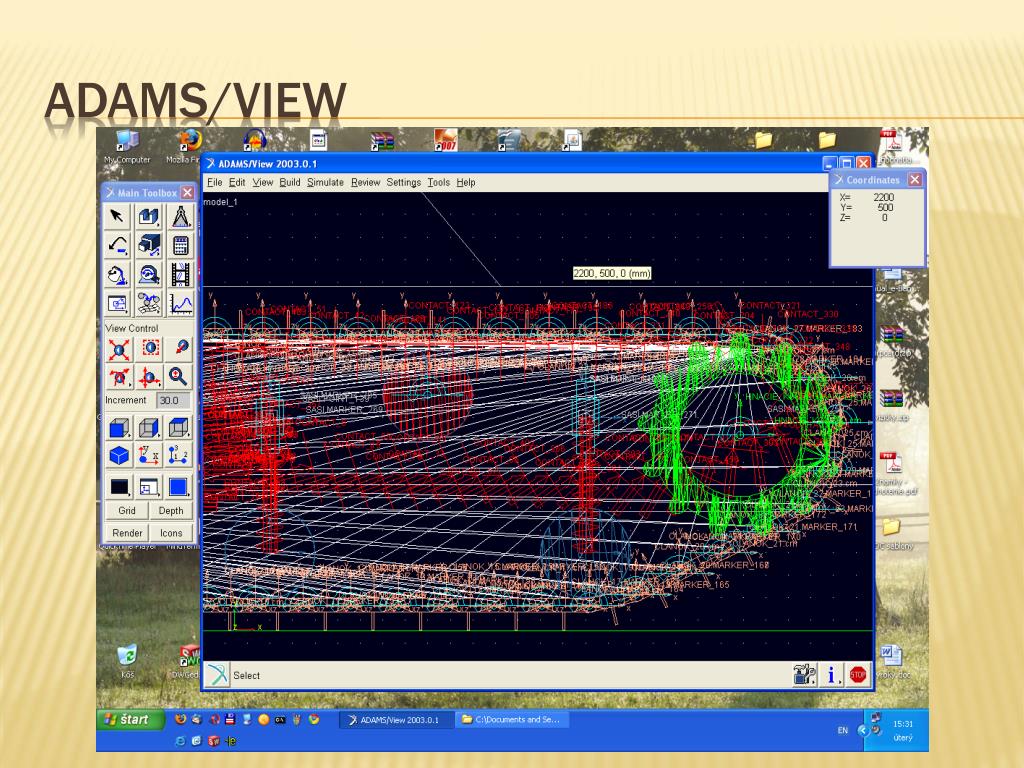Open the motion driver tool
The height and width of the screenshot is (768, 1024).
click(149, 275)
